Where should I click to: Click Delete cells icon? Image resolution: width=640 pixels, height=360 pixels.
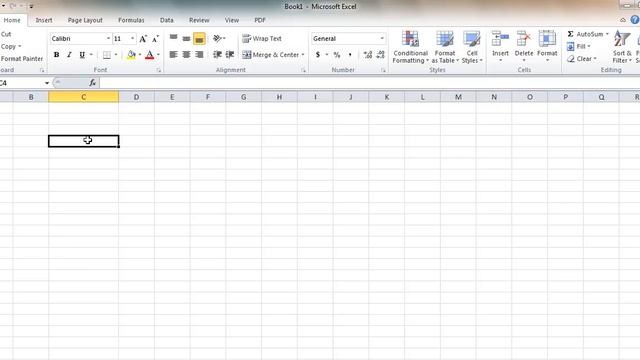[524, 39]
